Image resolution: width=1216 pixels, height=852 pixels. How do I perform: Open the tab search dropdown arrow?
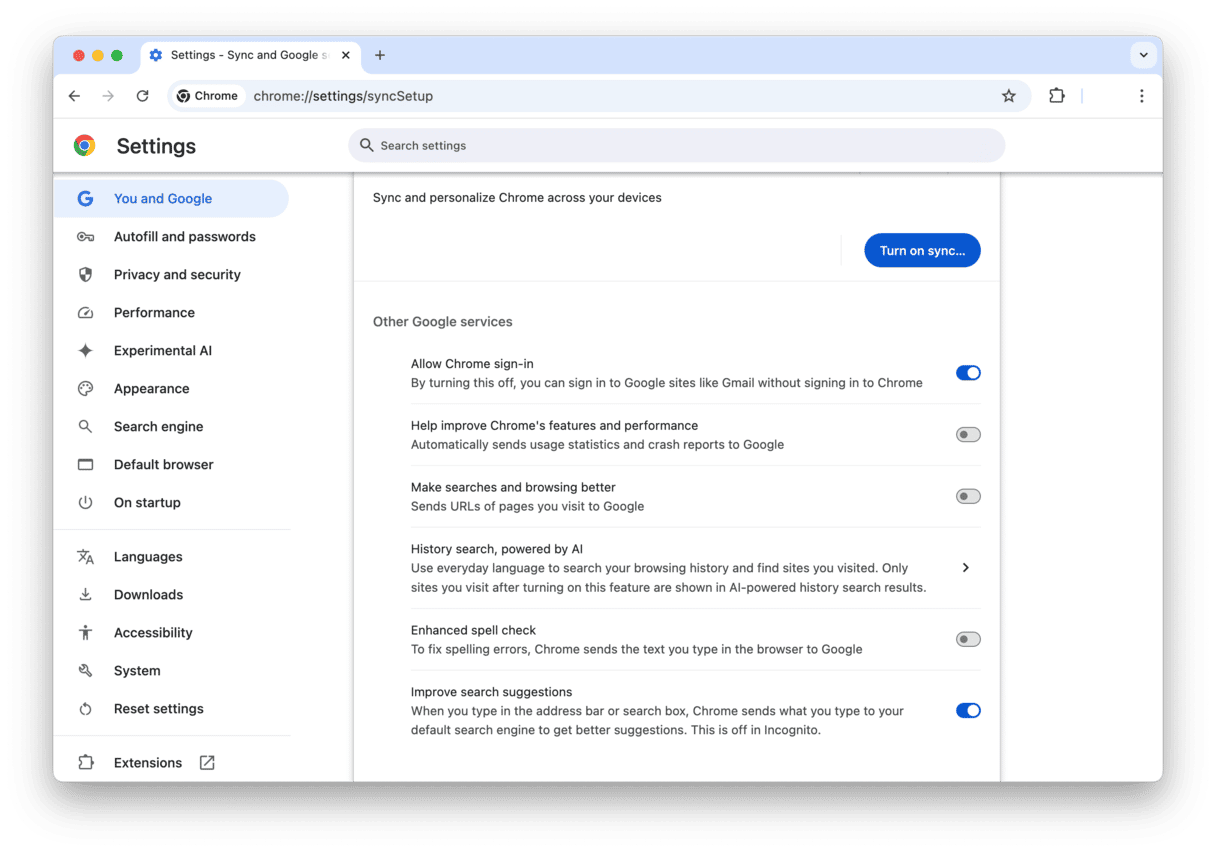point(1142,55)
